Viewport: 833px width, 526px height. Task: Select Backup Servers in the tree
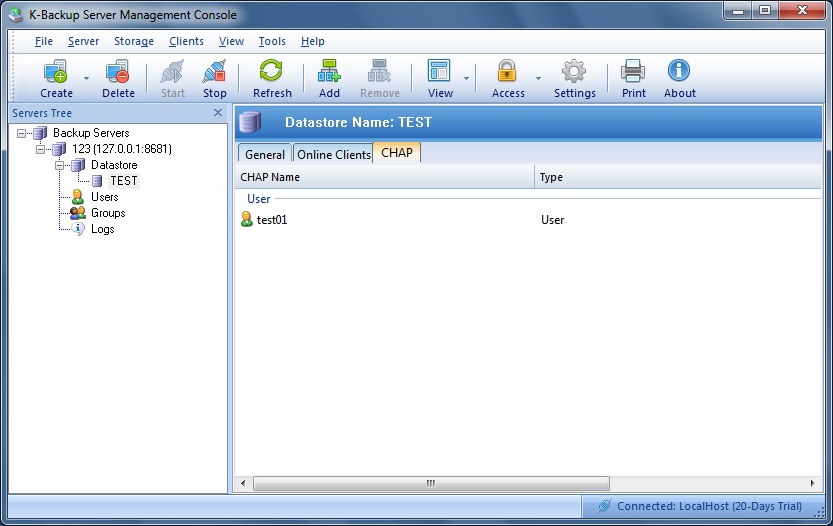click(x=91, y=133)
